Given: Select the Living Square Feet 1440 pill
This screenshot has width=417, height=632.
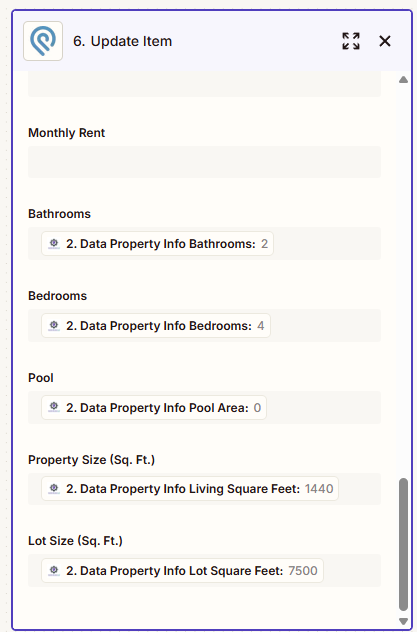Looking at the screenshot, I should 190,489.
